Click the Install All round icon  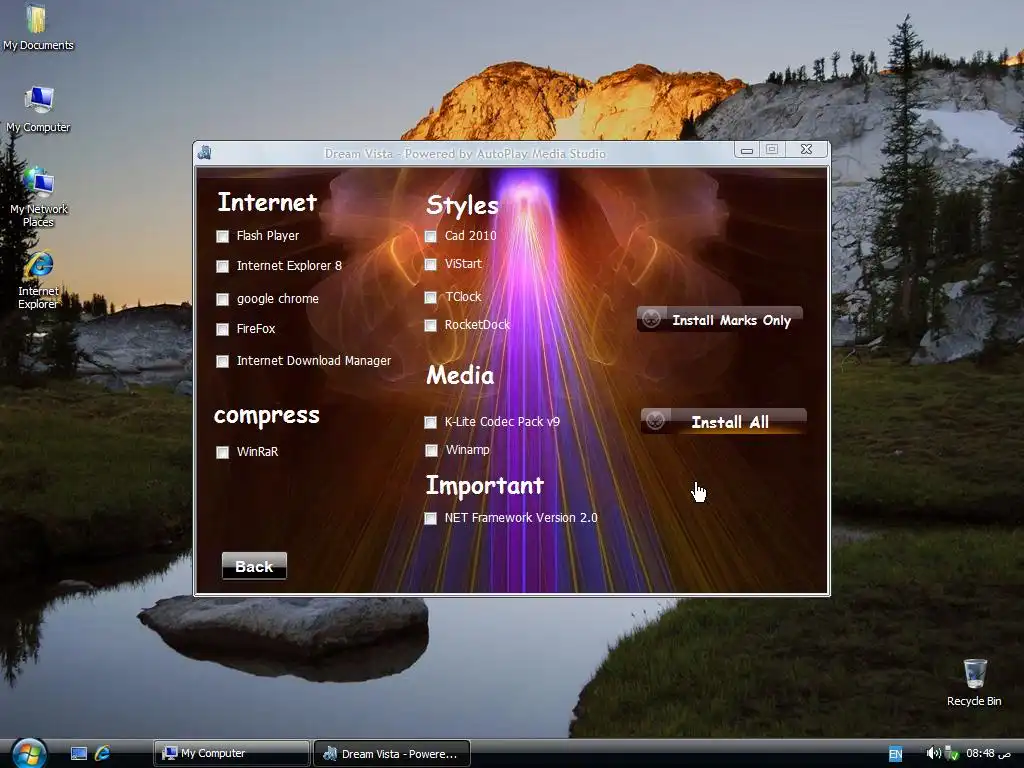coord(655,421)
